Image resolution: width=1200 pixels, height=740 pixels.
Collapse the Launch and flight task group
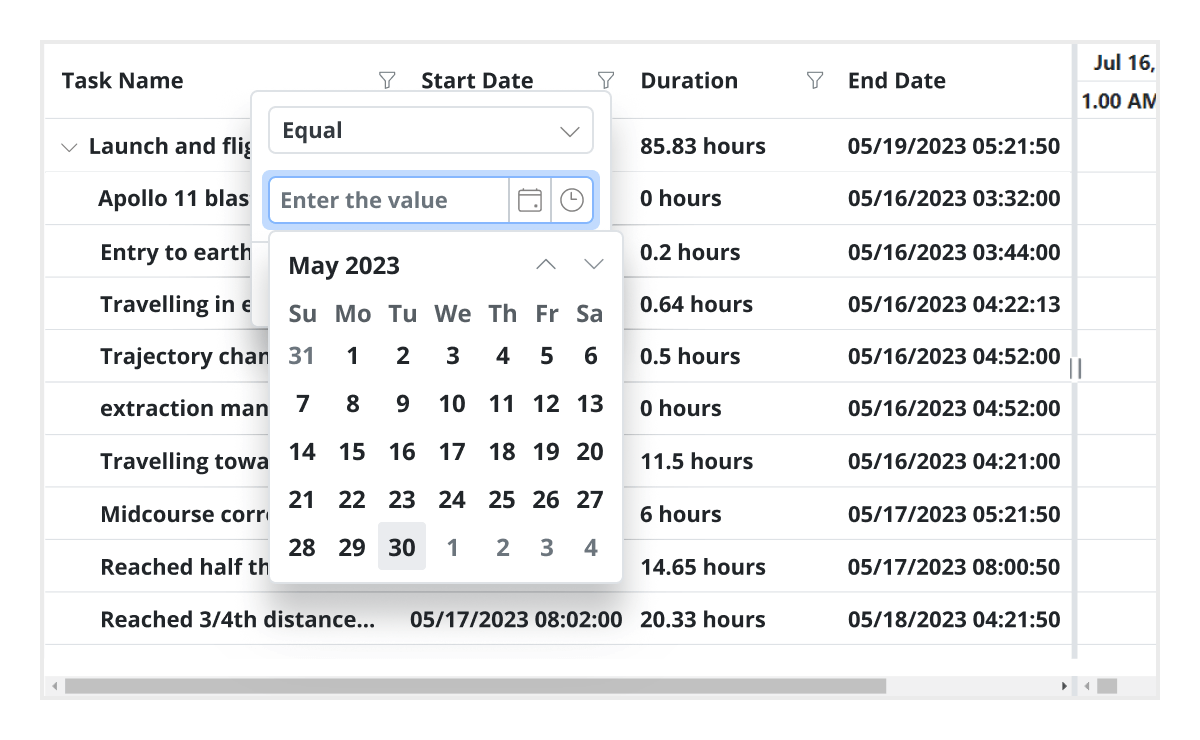69,146
